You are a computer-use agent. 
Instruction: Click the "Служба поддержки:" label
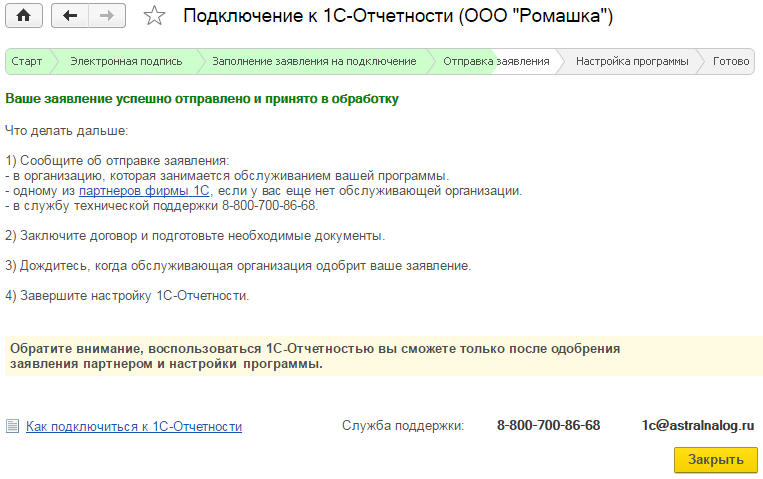[x=403, y=426]
